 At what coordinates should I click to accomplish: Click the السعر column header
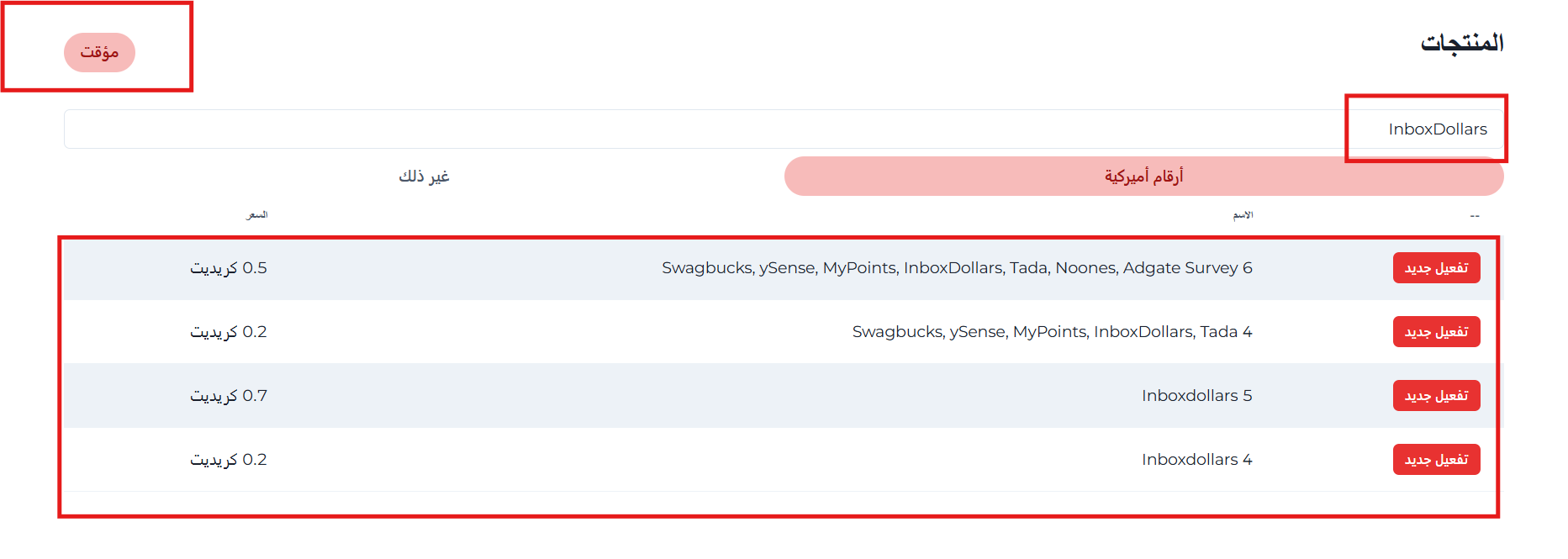pyautogui.click(x=256, y=215)
